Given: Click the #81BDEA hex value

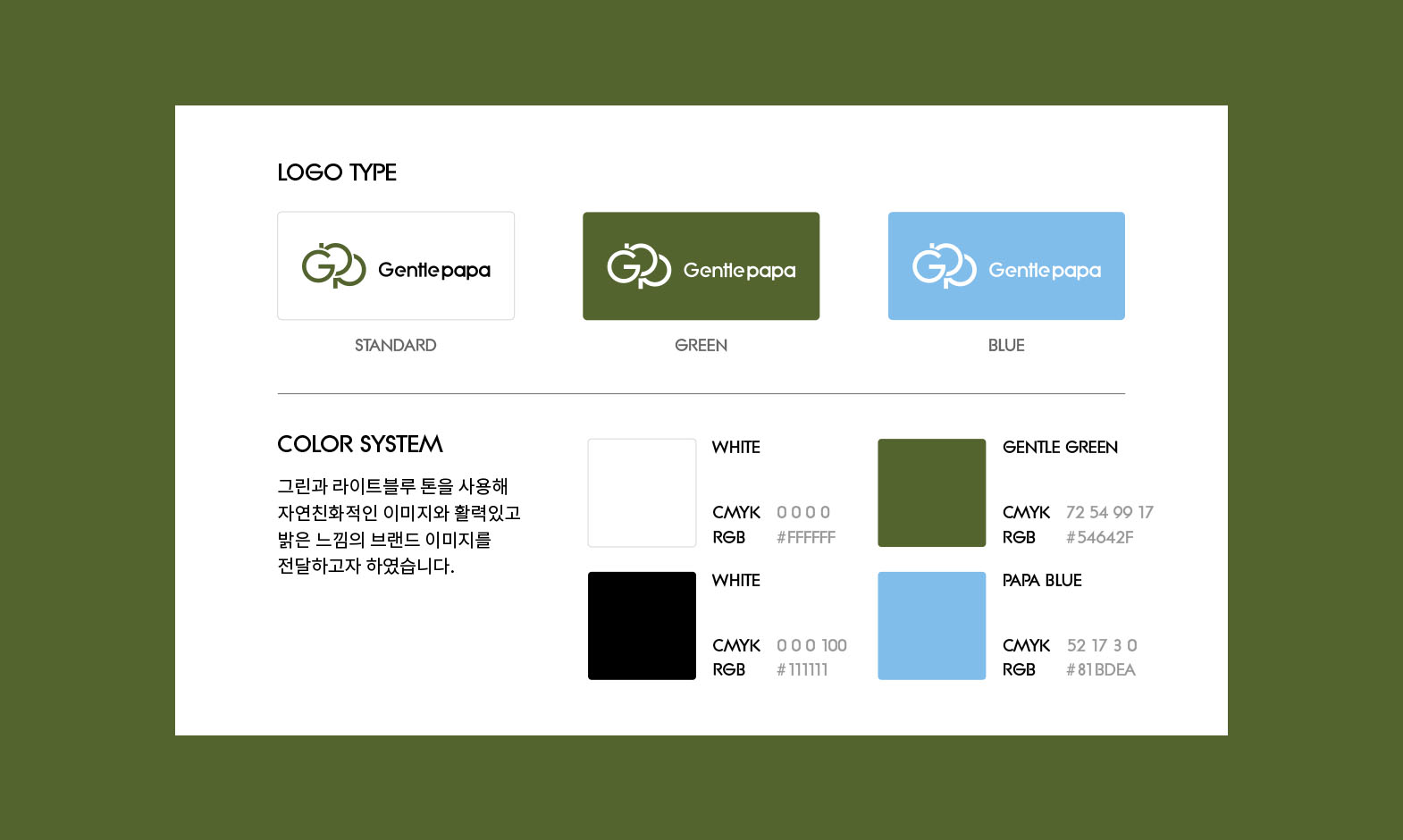Looking at the screenshot, I should click(x=1101, y=669).
